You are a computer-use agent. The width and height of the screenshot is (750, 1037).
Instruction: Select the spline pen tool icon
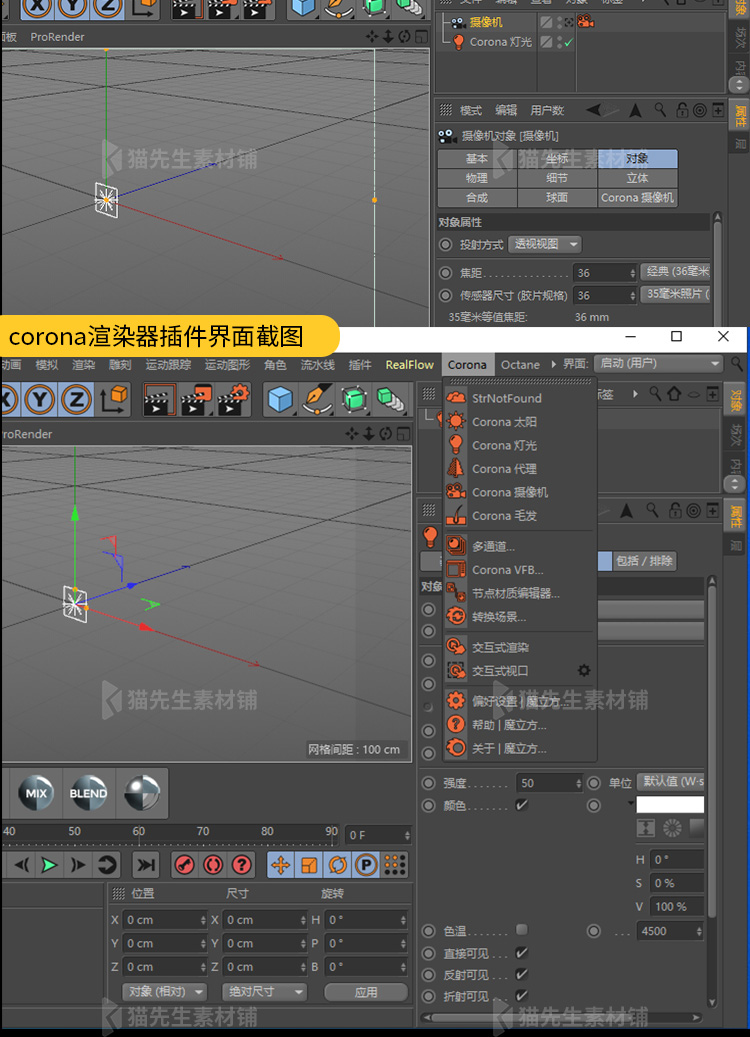click(x=317, y=399)
